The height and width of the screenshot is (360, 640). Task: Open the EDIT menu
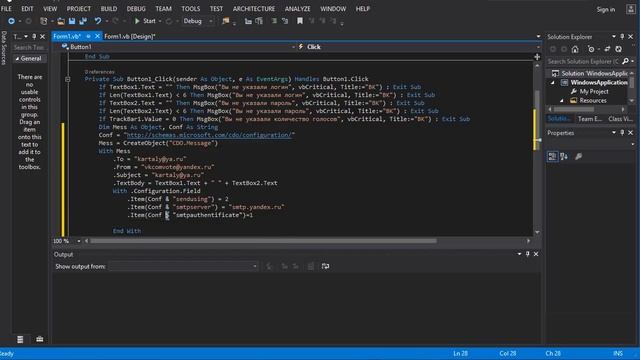pyautogui.click(x=27, y=9)
